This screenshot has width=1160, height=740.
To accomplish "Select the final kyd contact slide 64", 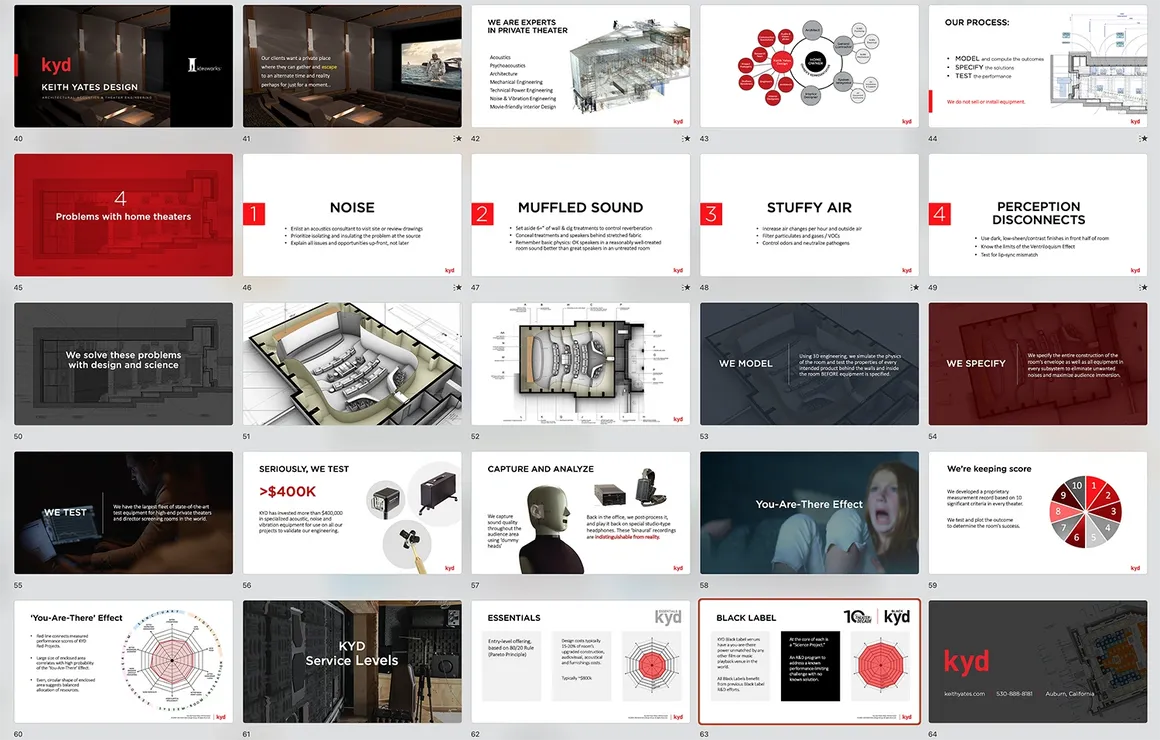I will (1038, 662).
